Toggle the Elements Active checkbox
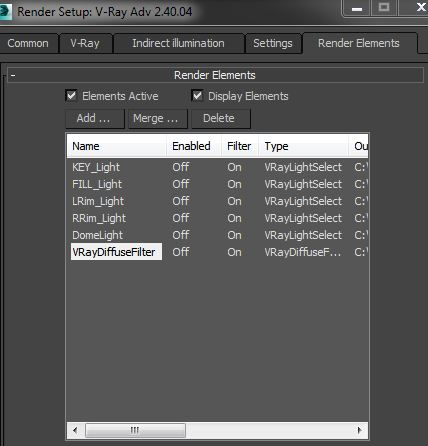Screen dimensions: 428x446 click(x=71, y=96)
